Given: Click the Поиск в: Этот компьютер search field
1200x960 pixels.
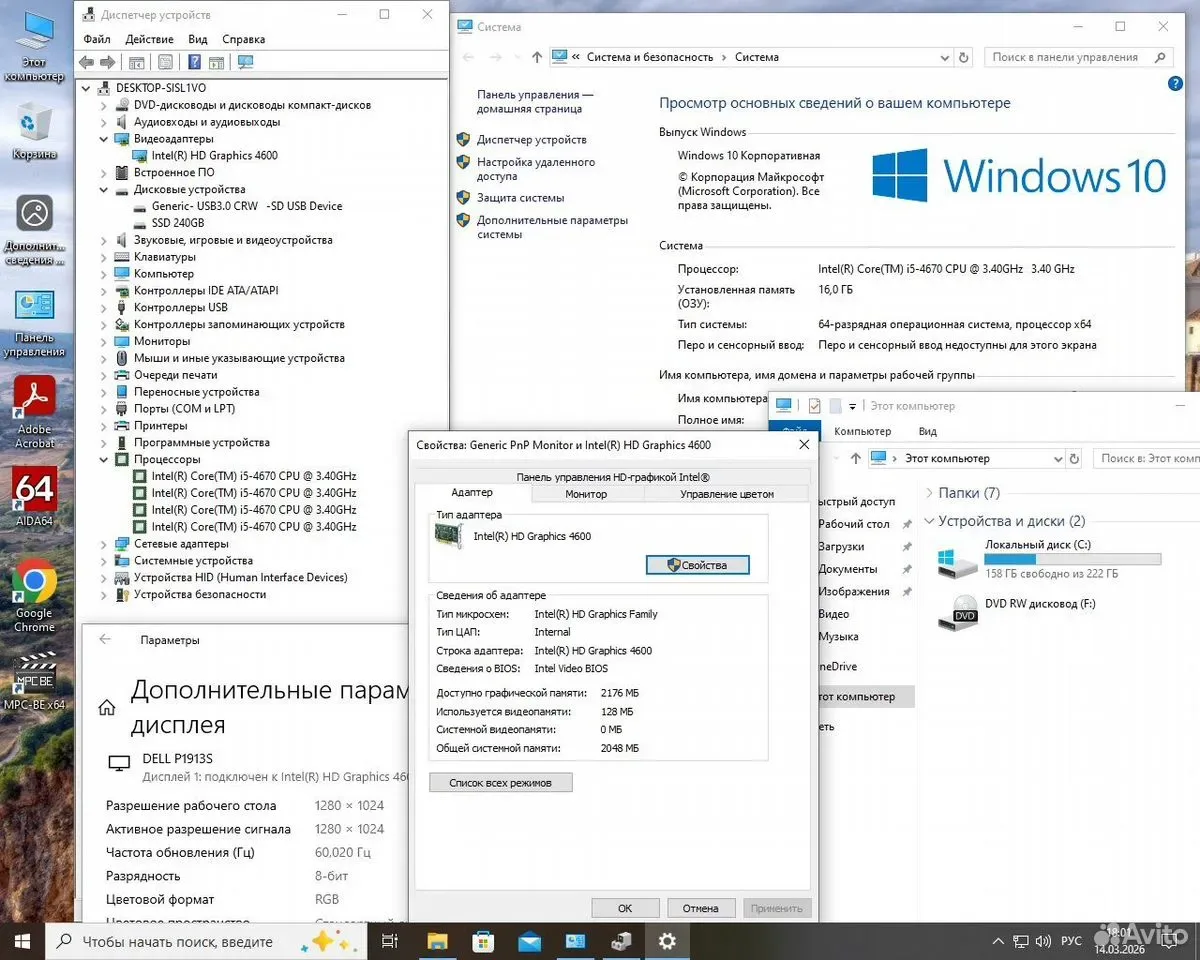Looking at the screenshot, I should point(1146,458).
